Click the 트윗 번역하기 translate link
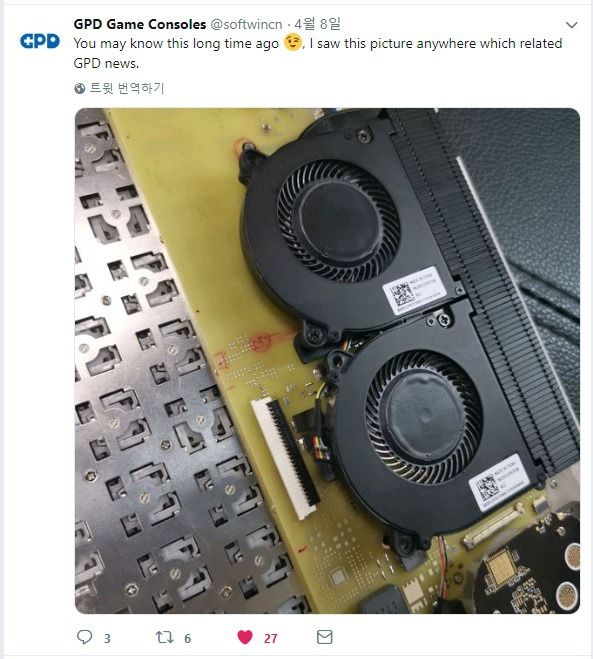This screenshot has width=593, height=659. [x=127, y=88]
